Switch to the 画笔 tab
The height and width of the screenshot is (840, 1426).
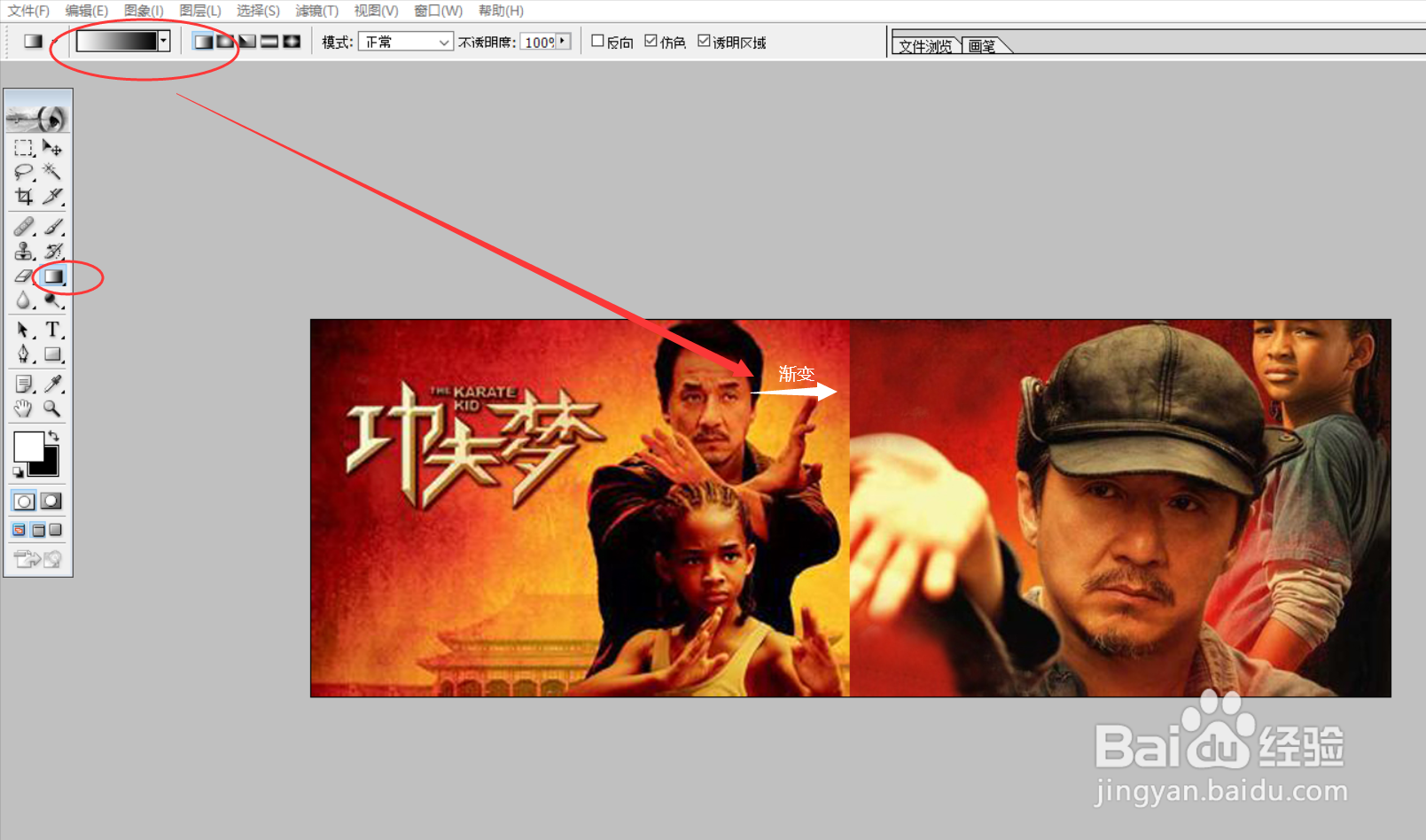(x=983, y=46)
